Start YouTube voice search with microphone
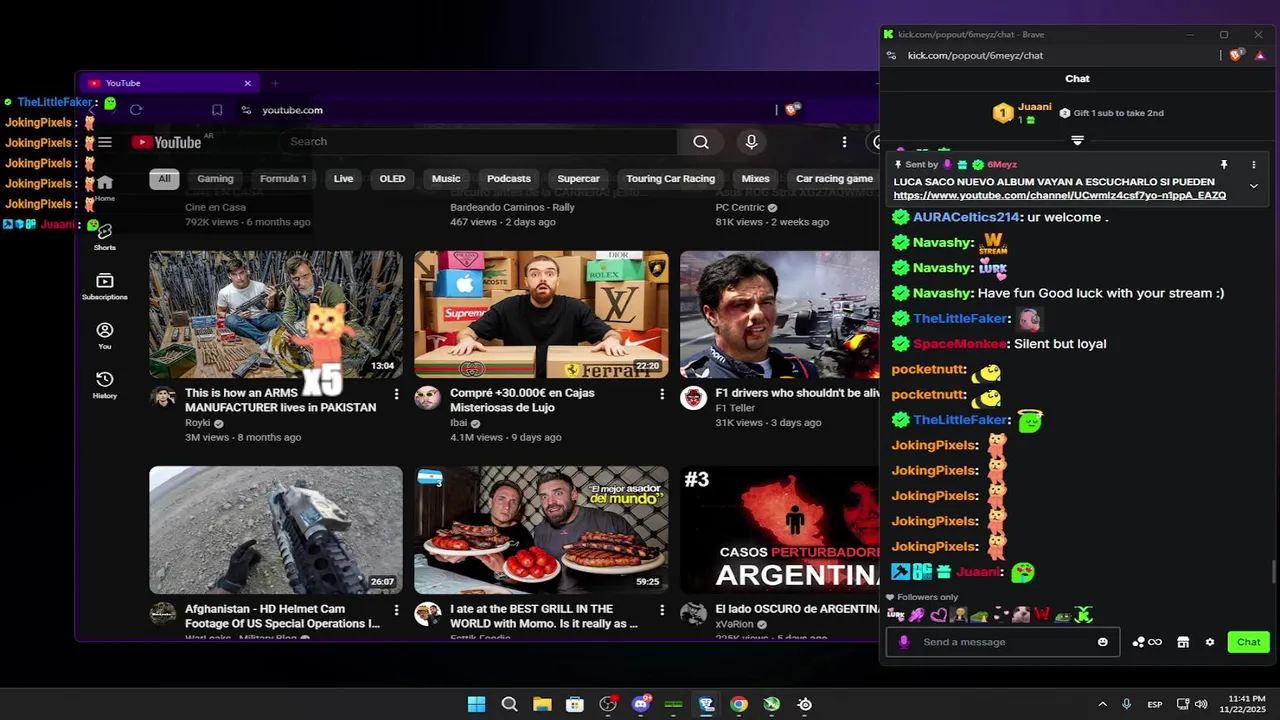The width and height of the screenshot is (1280, 720). (x=751, y=142)
